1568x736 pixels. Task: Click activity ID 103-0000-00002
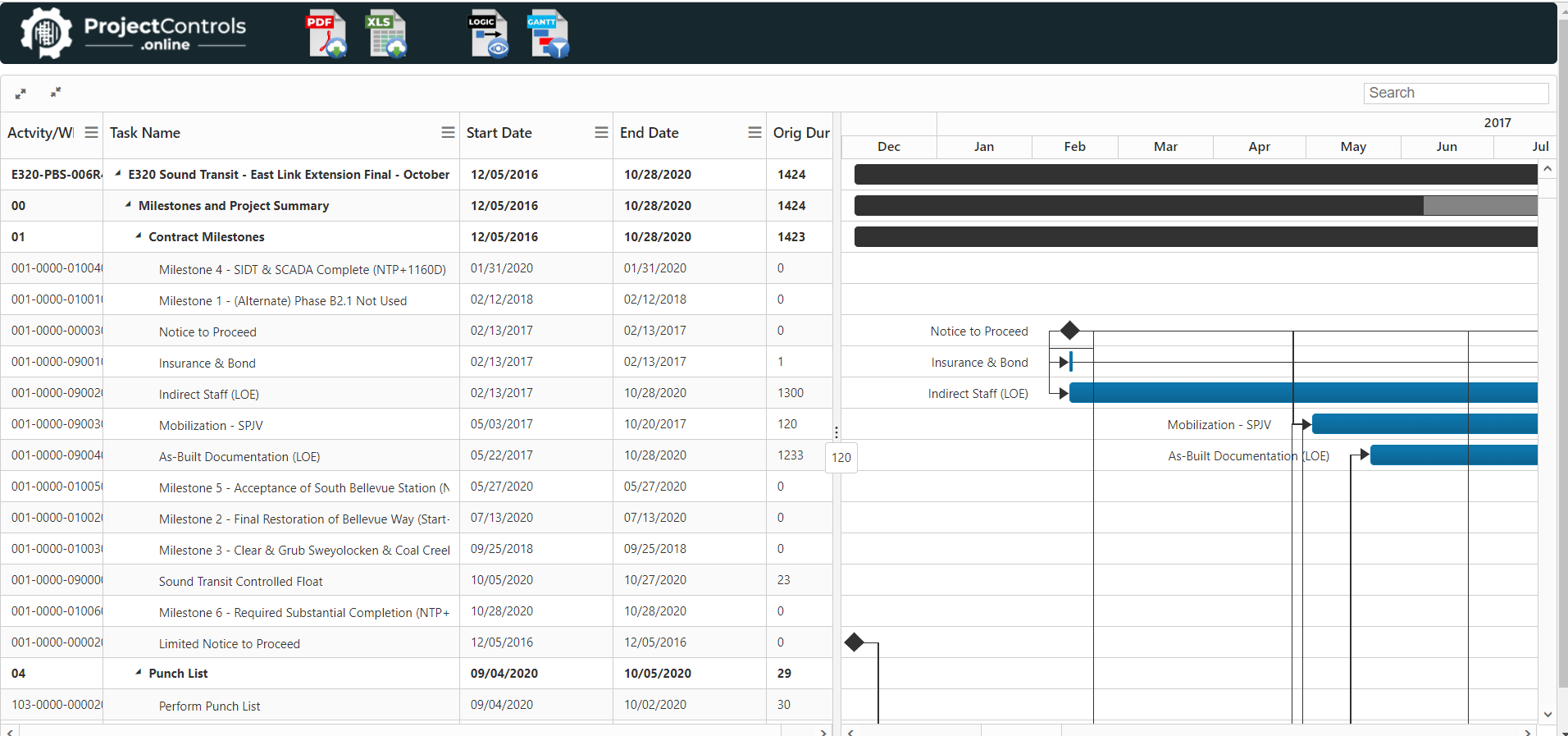(57, 704)
